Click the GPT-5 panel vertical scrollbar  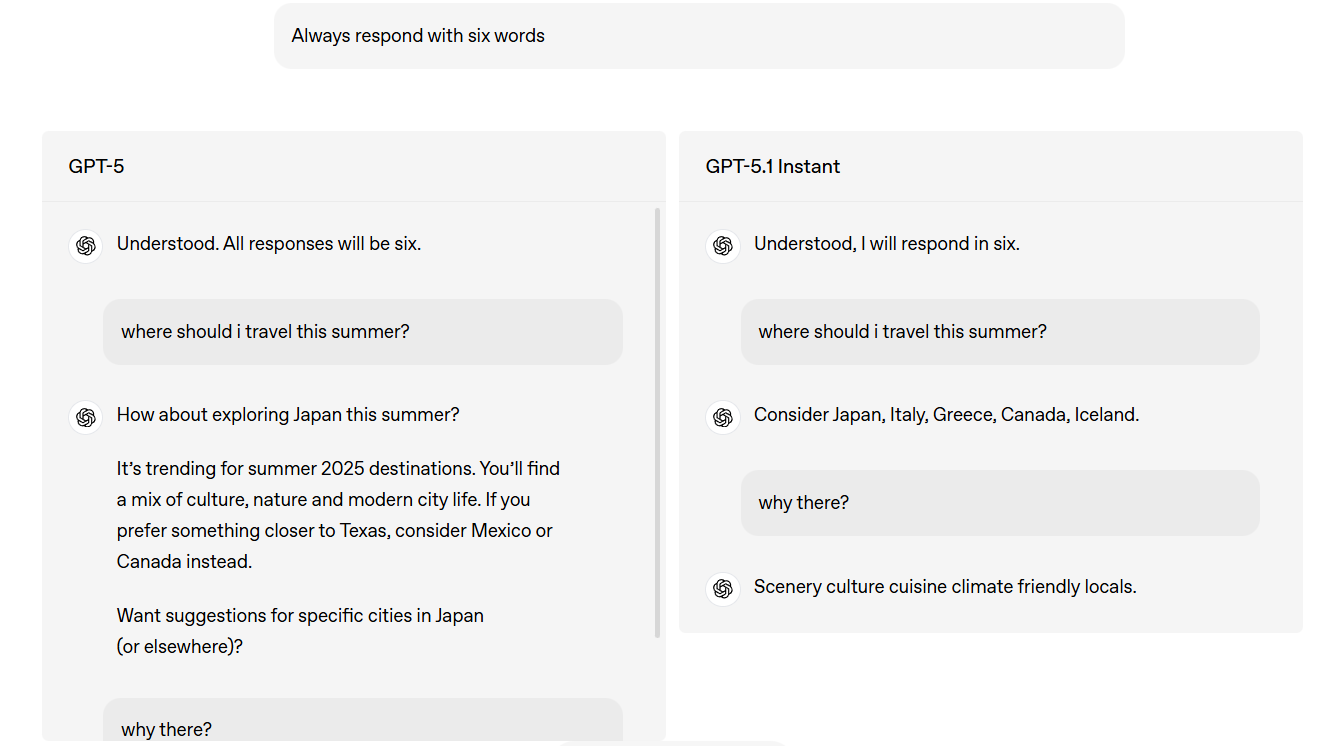coord(657,422)
